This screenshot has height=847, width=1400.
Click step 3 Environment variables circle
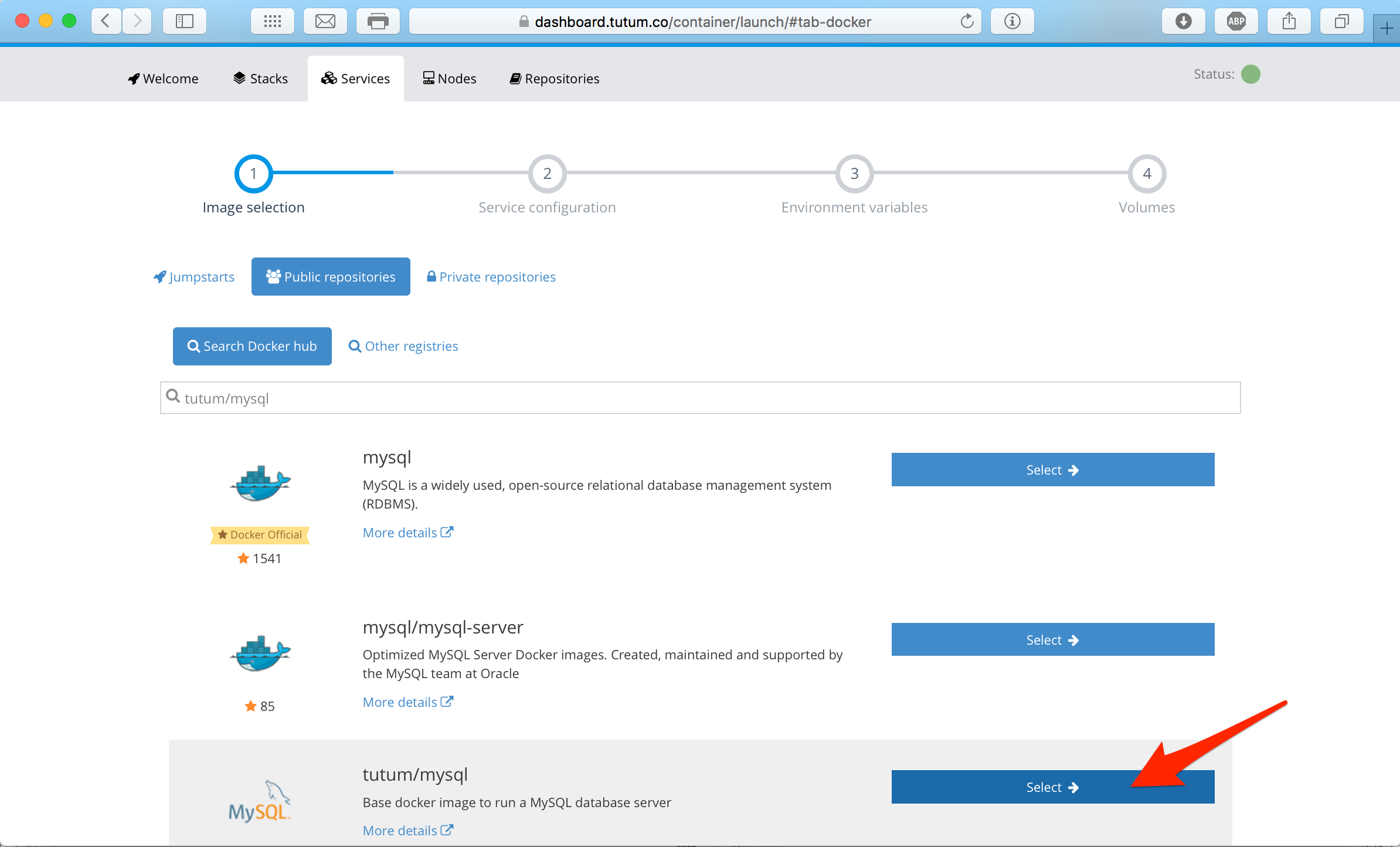pyautogui.click(x=854, y=174)
